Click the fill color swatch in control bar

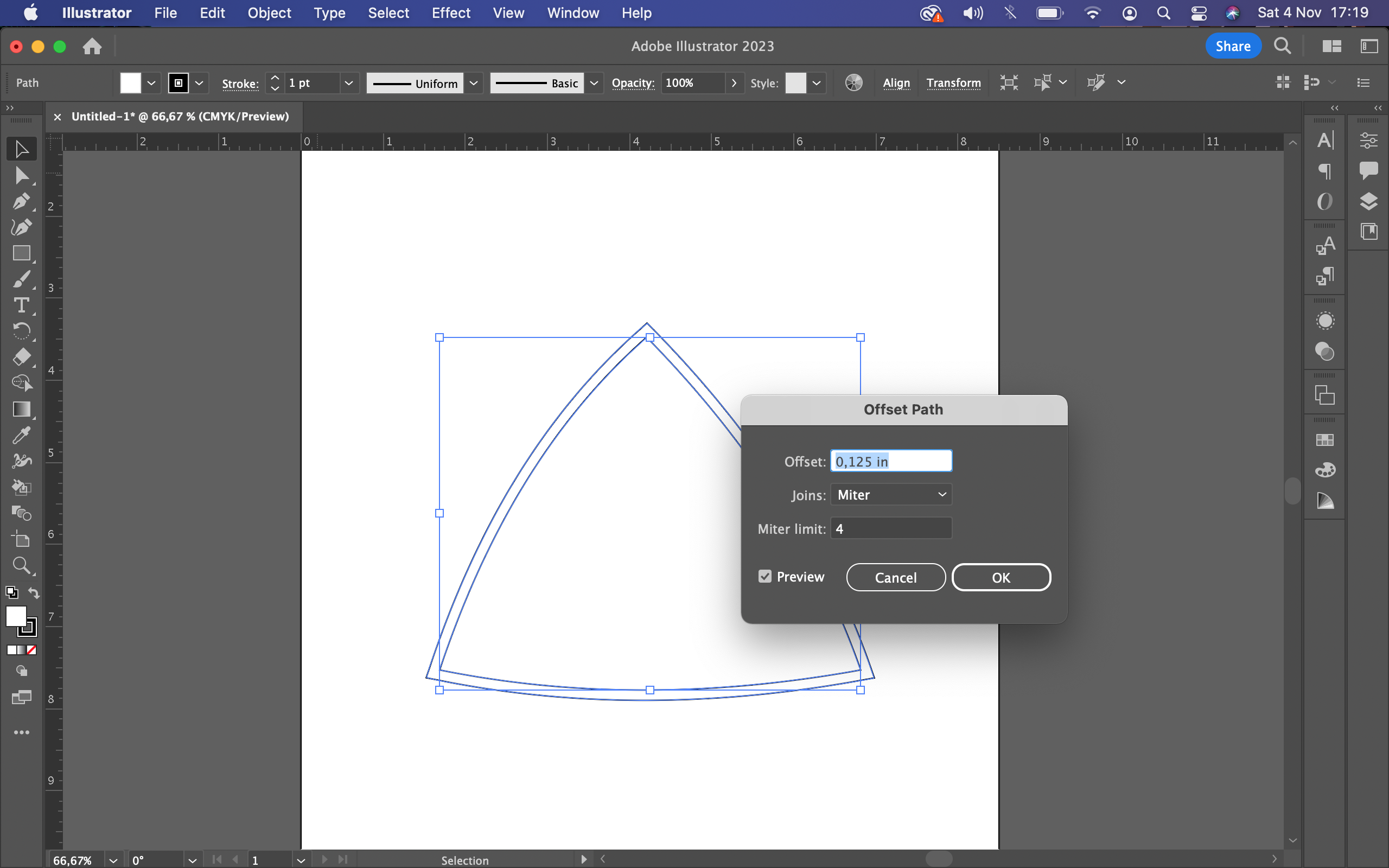(130, 82)
